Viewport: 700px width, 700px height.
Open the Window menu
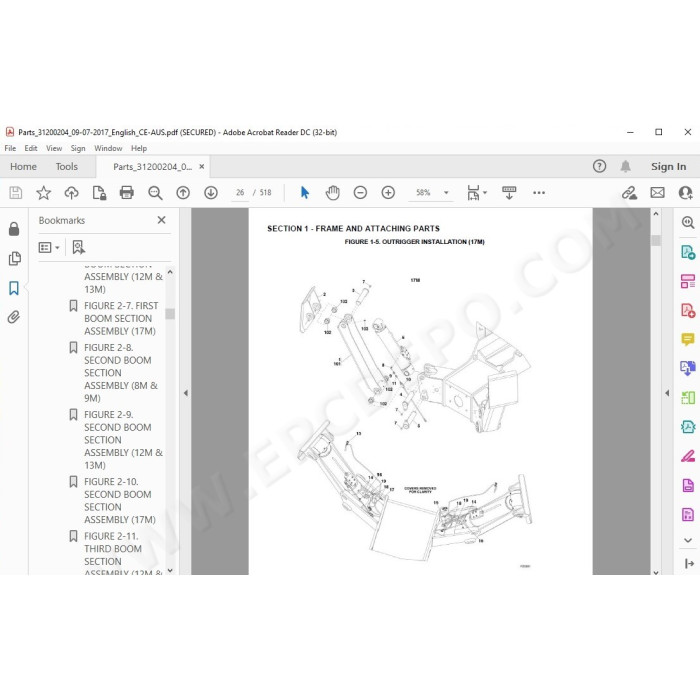coord(108,148)
